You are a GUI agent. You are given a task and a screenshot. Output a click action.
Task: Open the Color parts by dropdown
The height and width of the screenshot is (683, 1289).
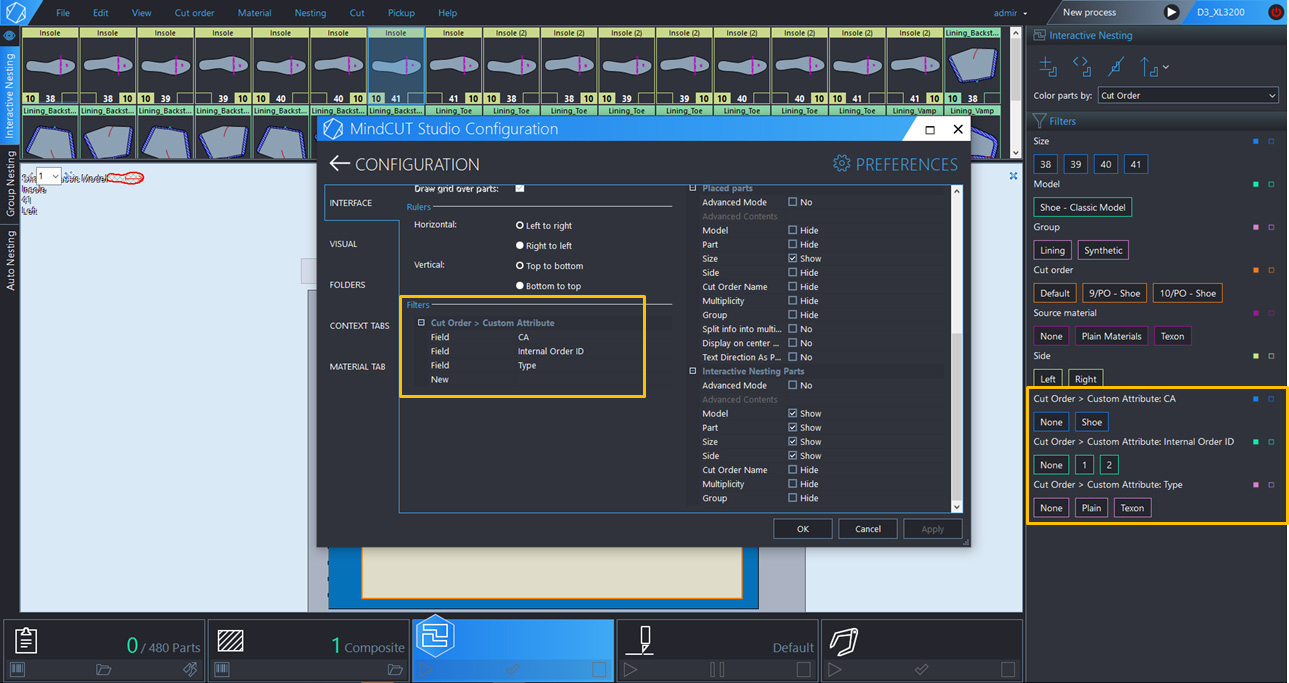pos(1188,95)
